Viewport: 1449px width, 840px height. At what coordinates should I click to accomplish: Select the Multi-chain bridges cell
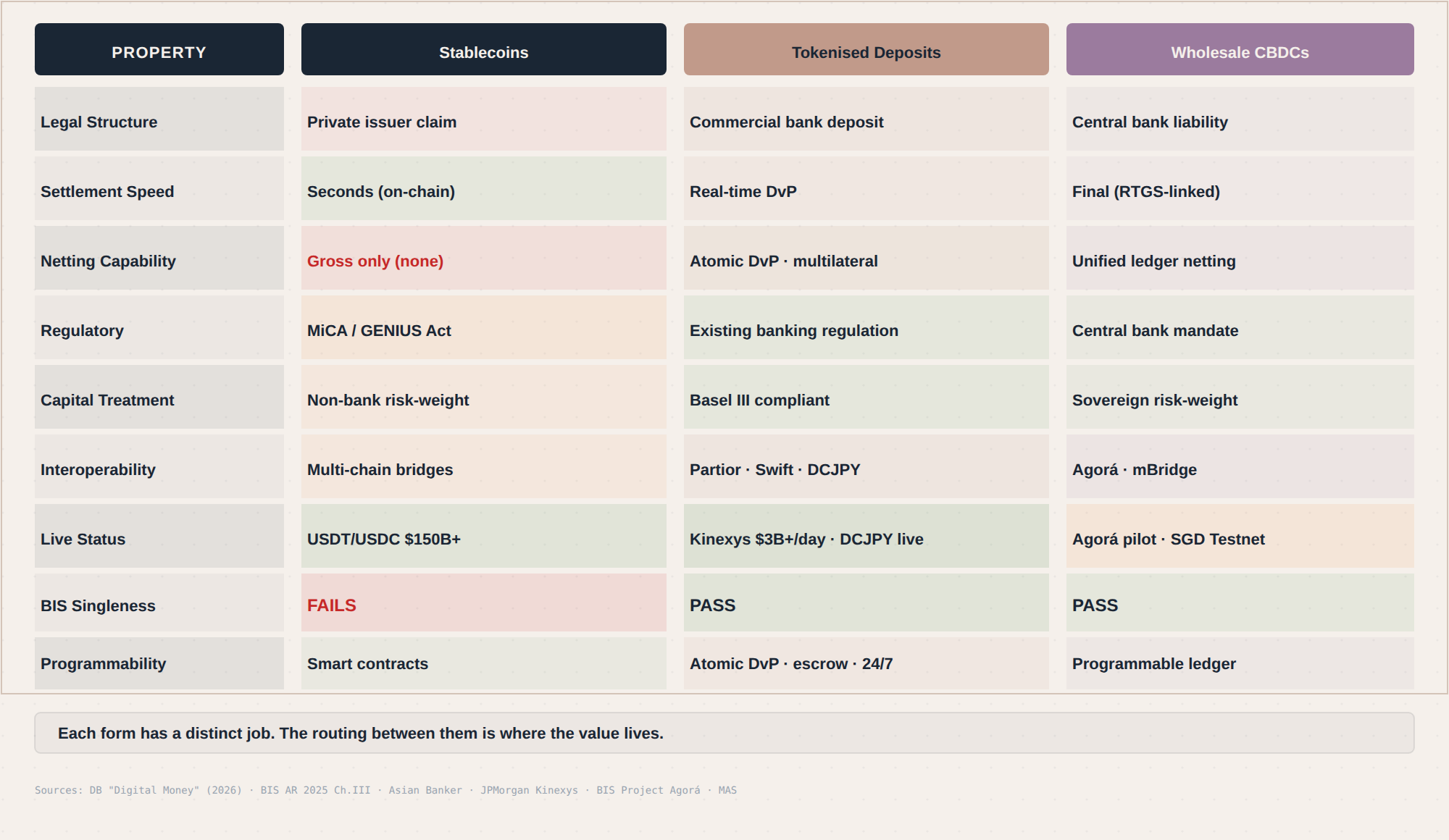coord(484,466)
